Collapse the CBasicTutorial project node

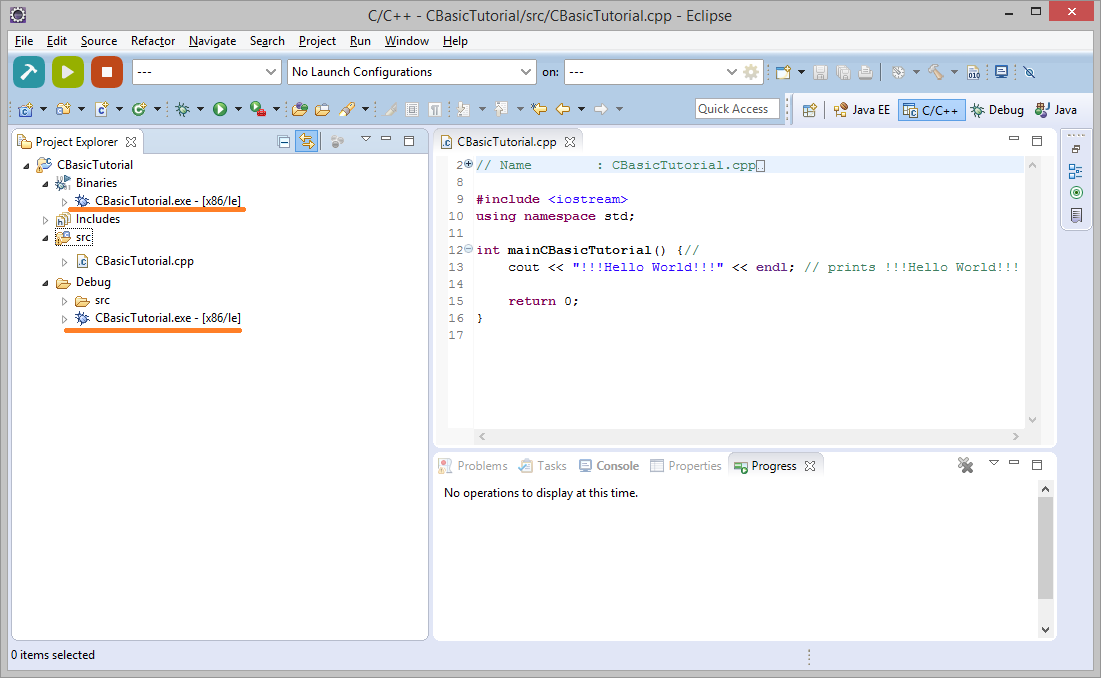27,166
